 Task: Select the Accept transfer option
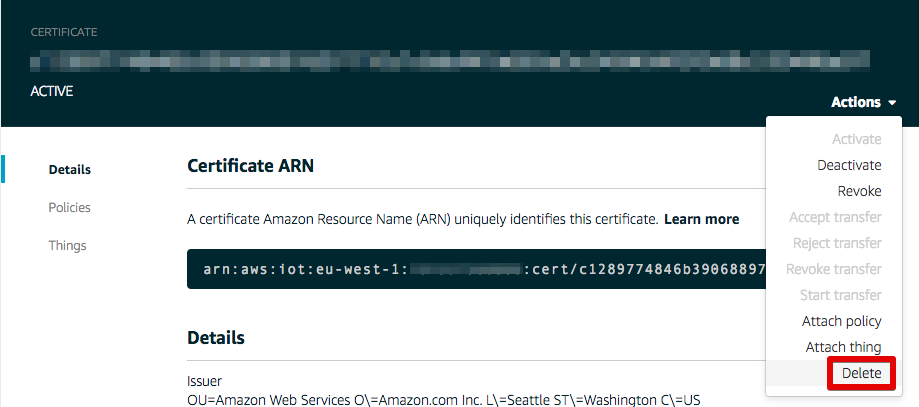[x=835, y=217]
